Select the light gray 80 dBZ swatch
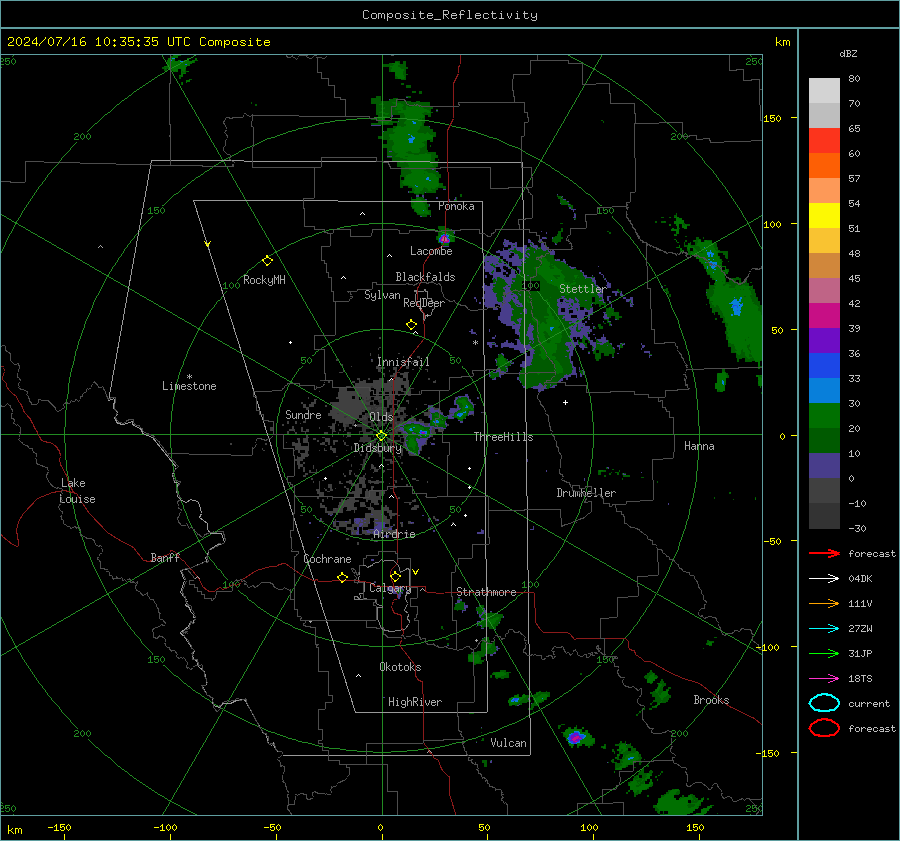This screenshot has height=841, width=900. point(824,91)
